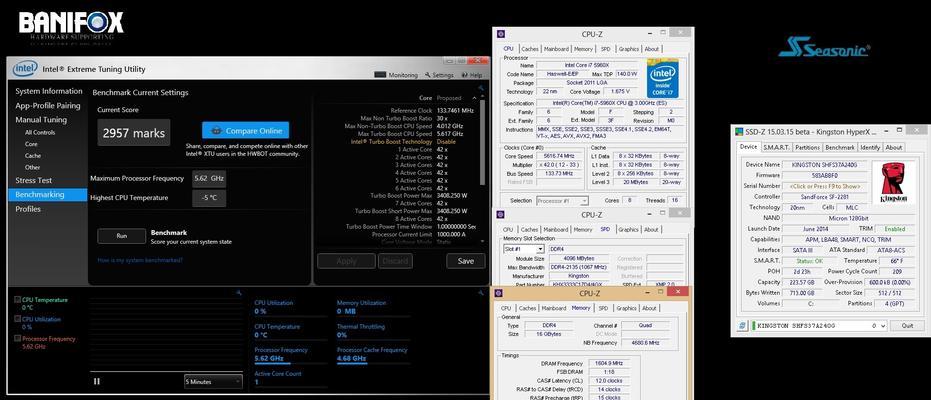Click the Apply button in XTU
Screen dimensions: 931x400
pyautogui.click(x=346, y=261)
